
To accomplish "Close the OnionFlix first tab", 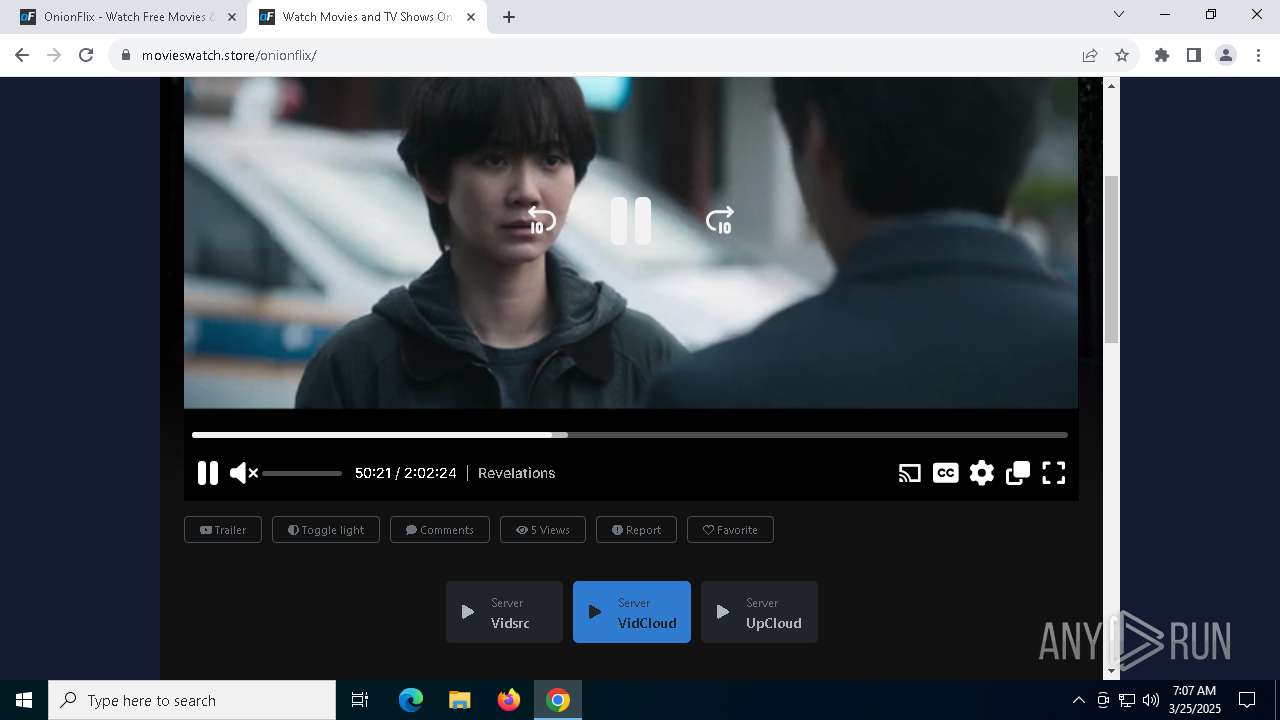I will 231,17.
